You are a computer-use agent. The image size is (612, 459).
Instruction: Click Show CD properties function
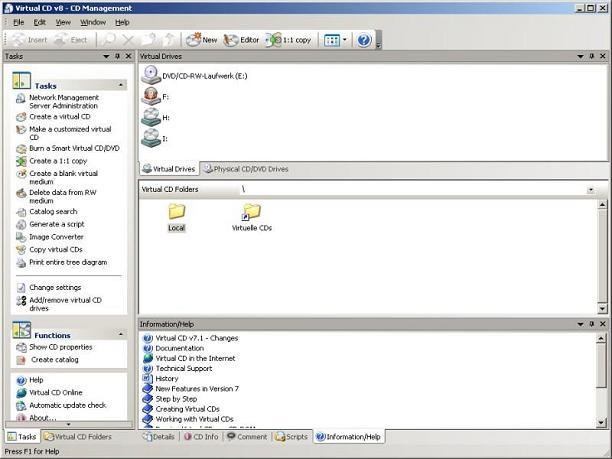(x=60, y=347)
